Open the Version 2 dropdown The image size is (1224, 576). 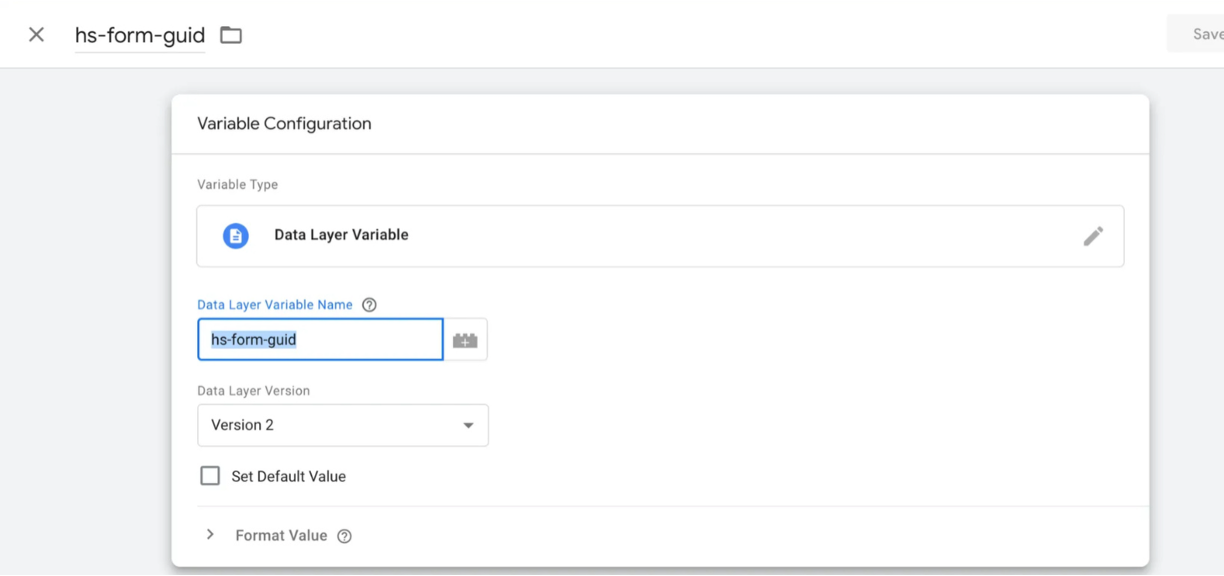(342, 425)
